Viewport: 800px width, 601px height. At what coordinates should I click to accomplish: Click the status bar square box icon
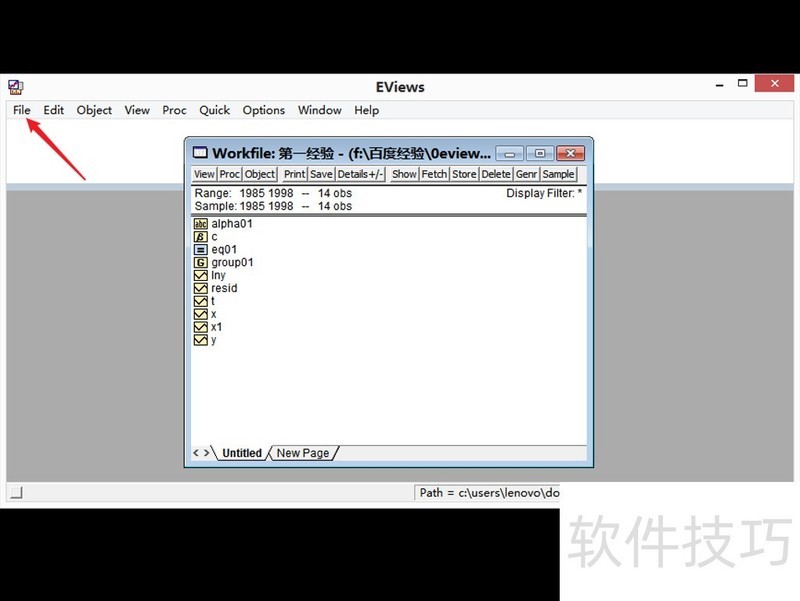17,492
